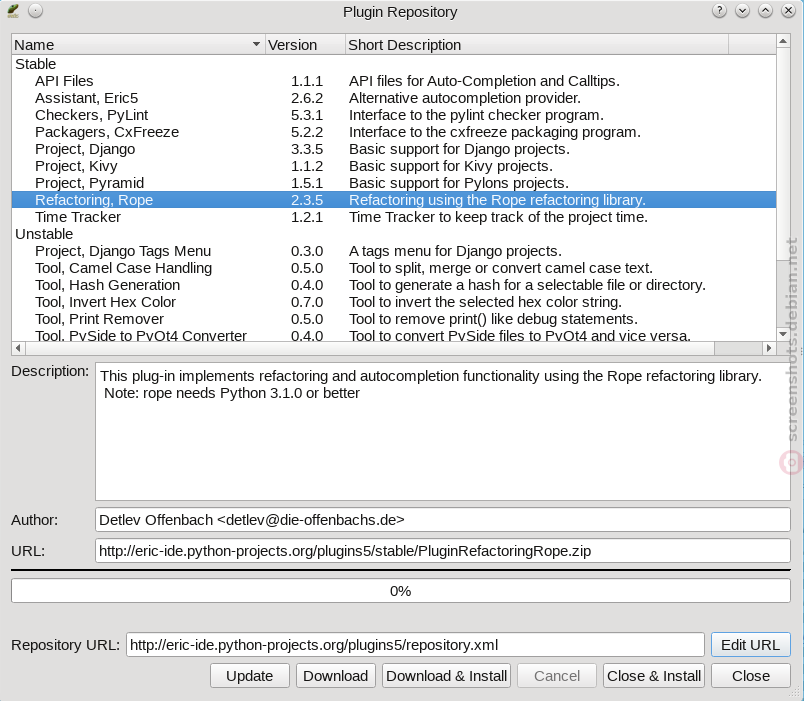Click the plugin list scroll-down arrow

783,334
